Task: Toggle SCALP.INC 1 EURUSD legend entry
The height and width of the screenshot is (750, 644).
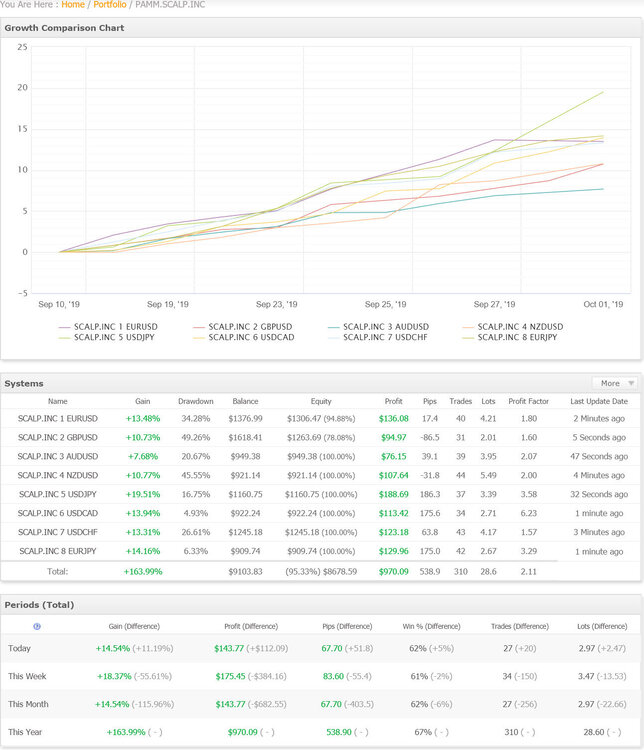Action: pyautogui.click(x=108, y=327)
